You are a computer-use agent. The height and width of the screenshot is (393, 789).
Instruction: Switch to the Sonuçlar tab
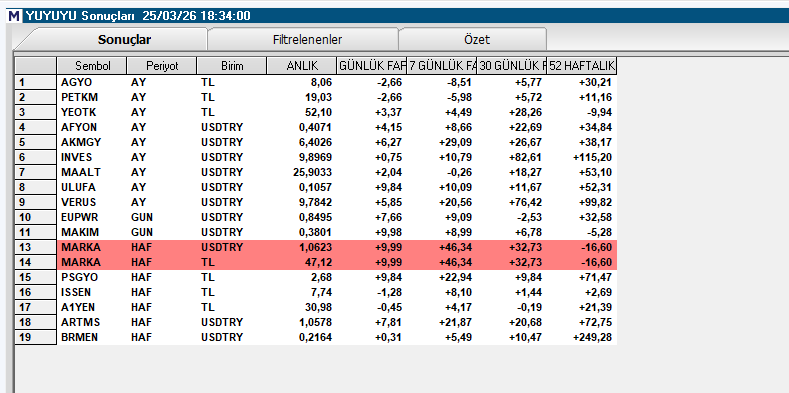tap(124, 40)
